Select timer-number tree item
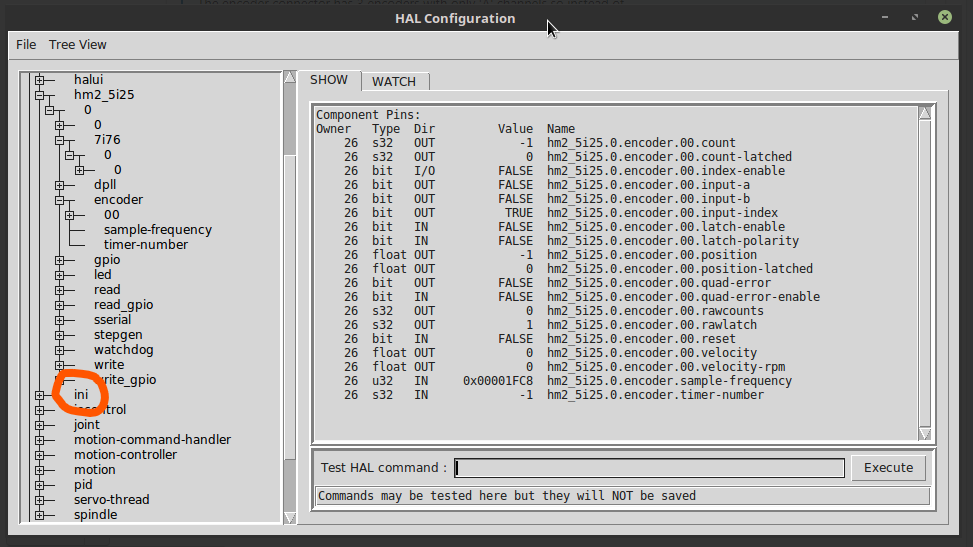Image resolution: width=973 pixels, height=547 pixels. tap(145, 245)
